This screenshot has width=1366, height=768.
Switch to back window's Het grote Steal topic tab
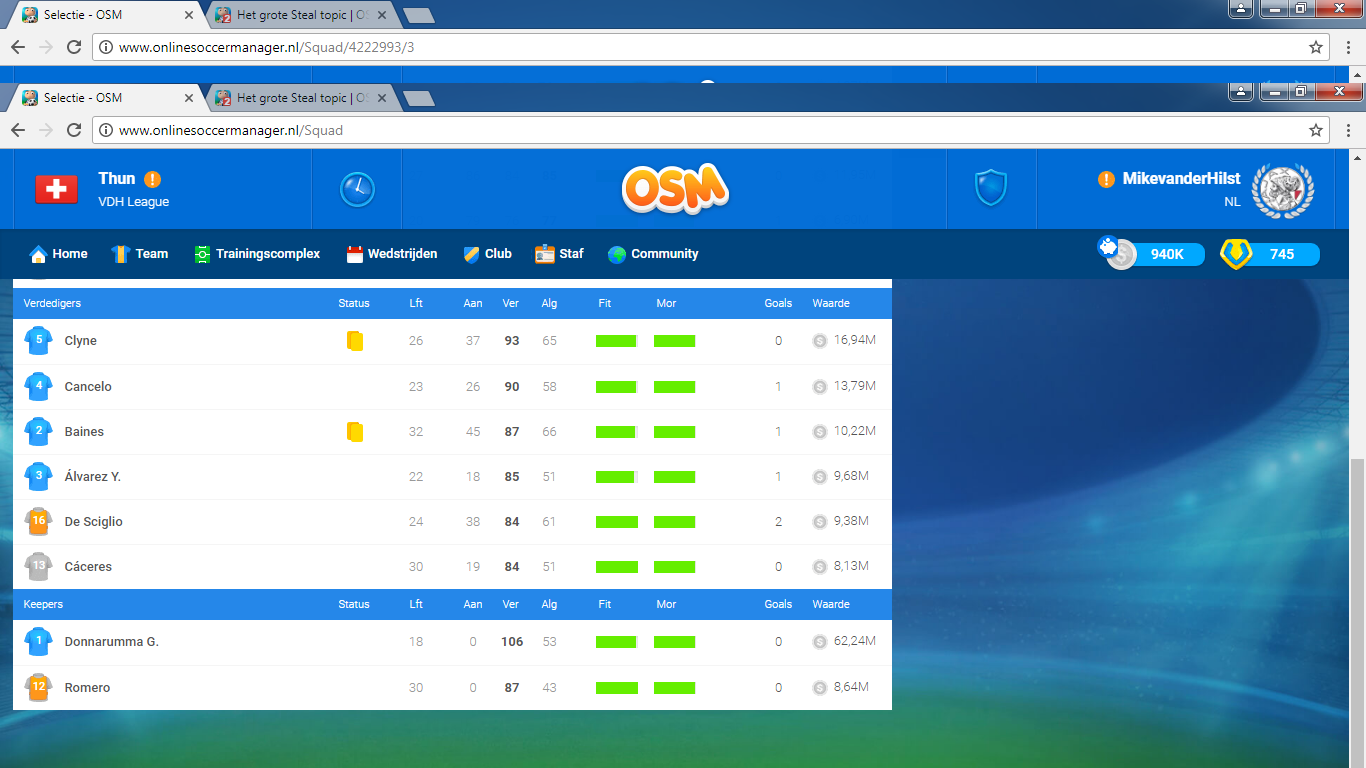click(x=304, y=15)
